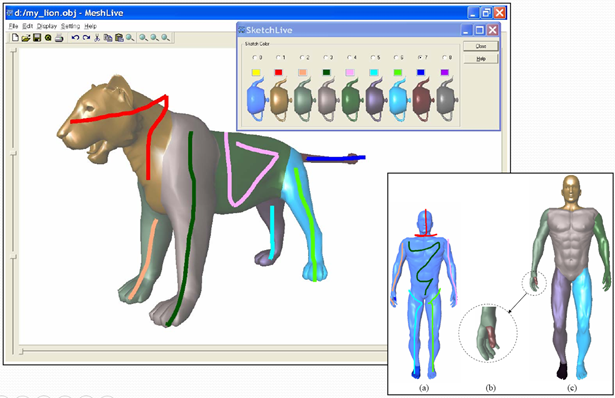Image resolution: width=615 pixels, height=398 pixels.
Task: Select the sage green teapot under orange swatch
Action: [304, 100]
